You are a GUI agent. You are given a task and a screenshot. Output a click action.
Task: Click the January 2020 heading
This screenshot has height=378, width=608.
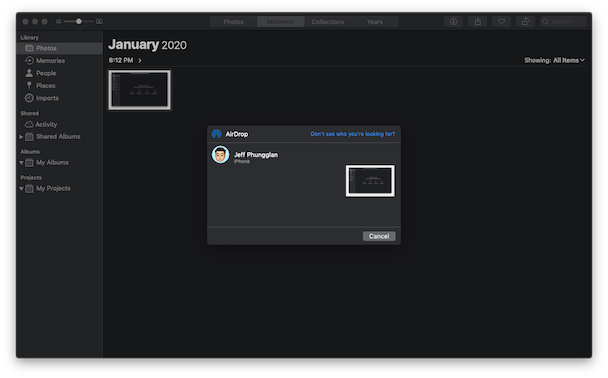coord(147,45)
